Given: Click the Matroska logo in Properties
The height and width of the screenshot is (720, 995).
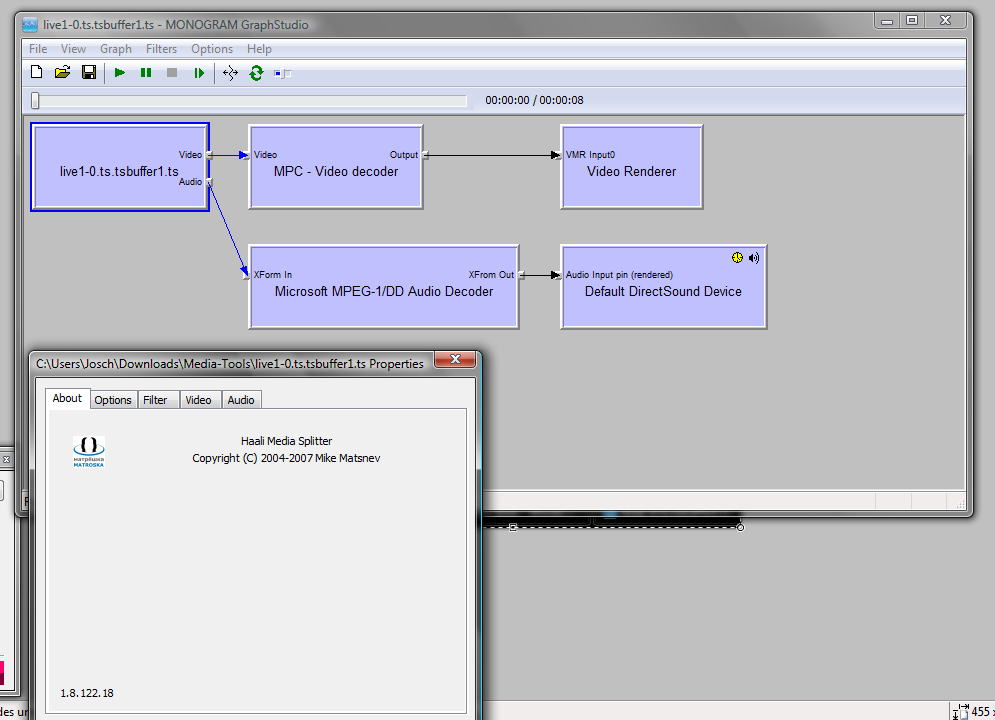Looking at the screenshot, I should (89, 451).
